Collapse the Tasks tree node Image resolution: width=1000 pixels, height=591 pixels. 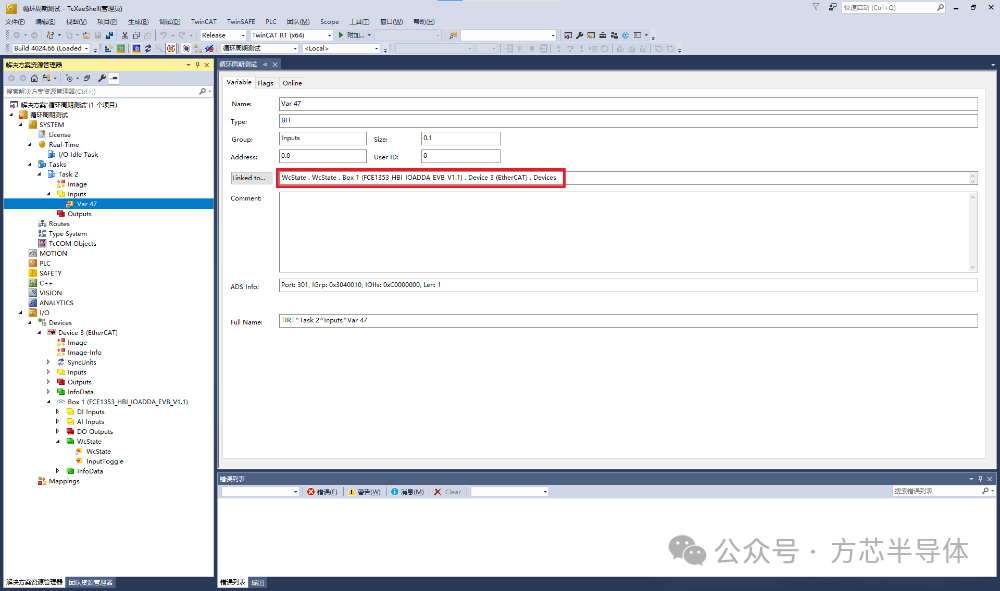[30, 164]
